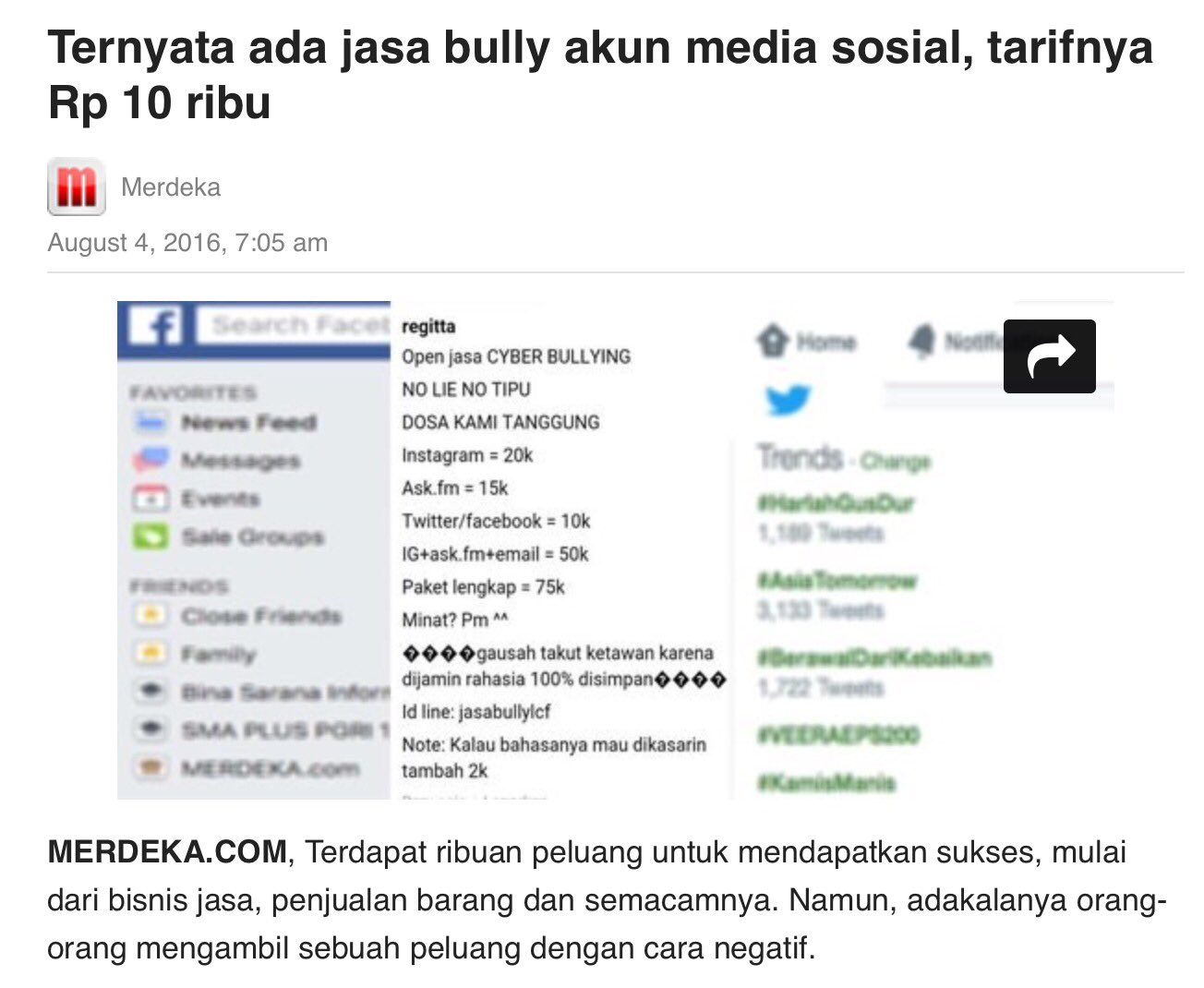Tap the Messages chat icon in sidebar

click(x=150, y=460)
